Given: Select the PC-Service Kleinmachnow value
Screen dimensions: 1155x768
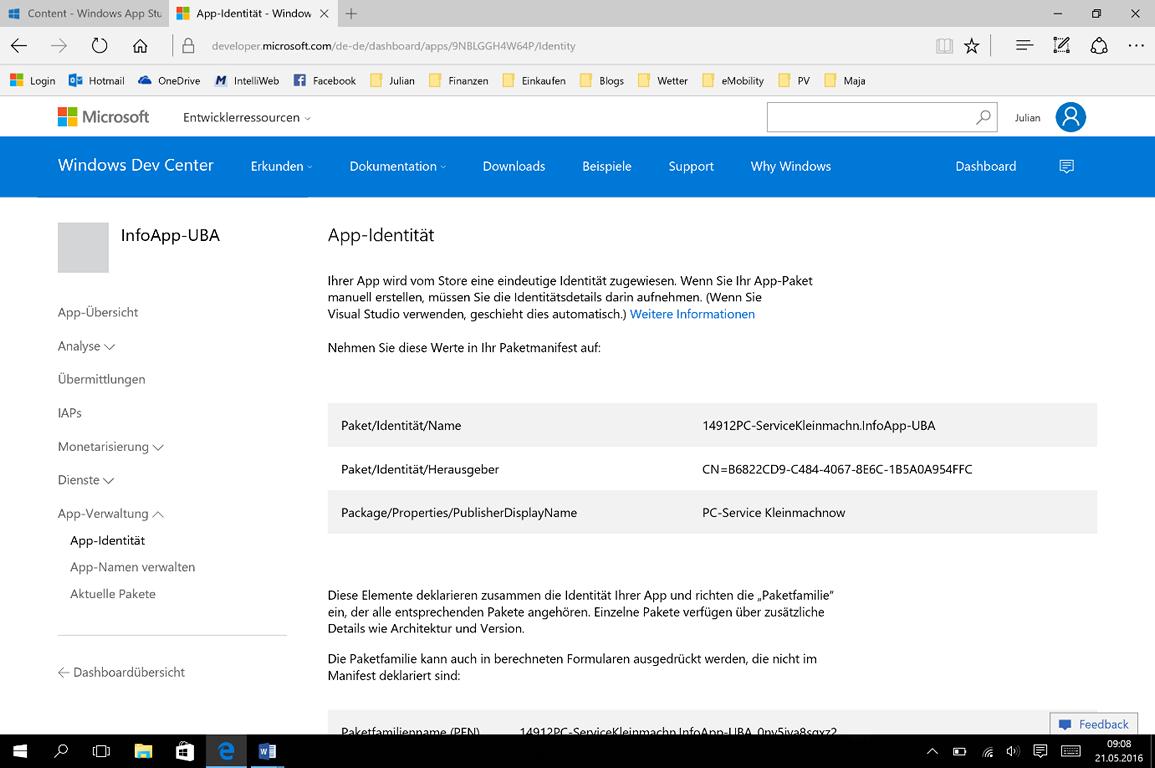Looking at the screenshot, I should coord(773,512).
